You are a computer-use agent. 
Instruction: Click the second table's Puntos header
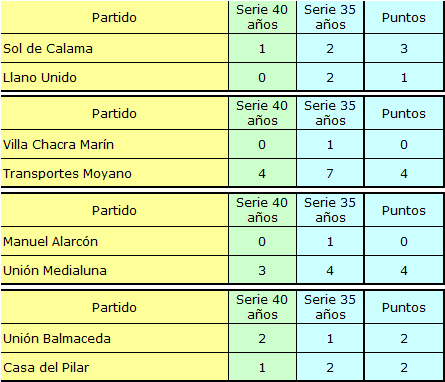(x=404, y=114)
